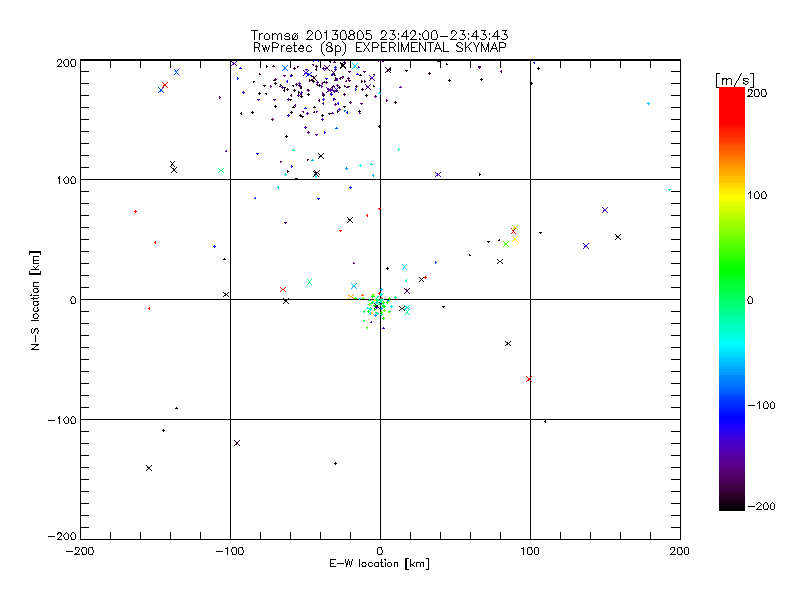Click the colorbar label "0"
Viewport: 800px width, 600px height.
(750, 300)
